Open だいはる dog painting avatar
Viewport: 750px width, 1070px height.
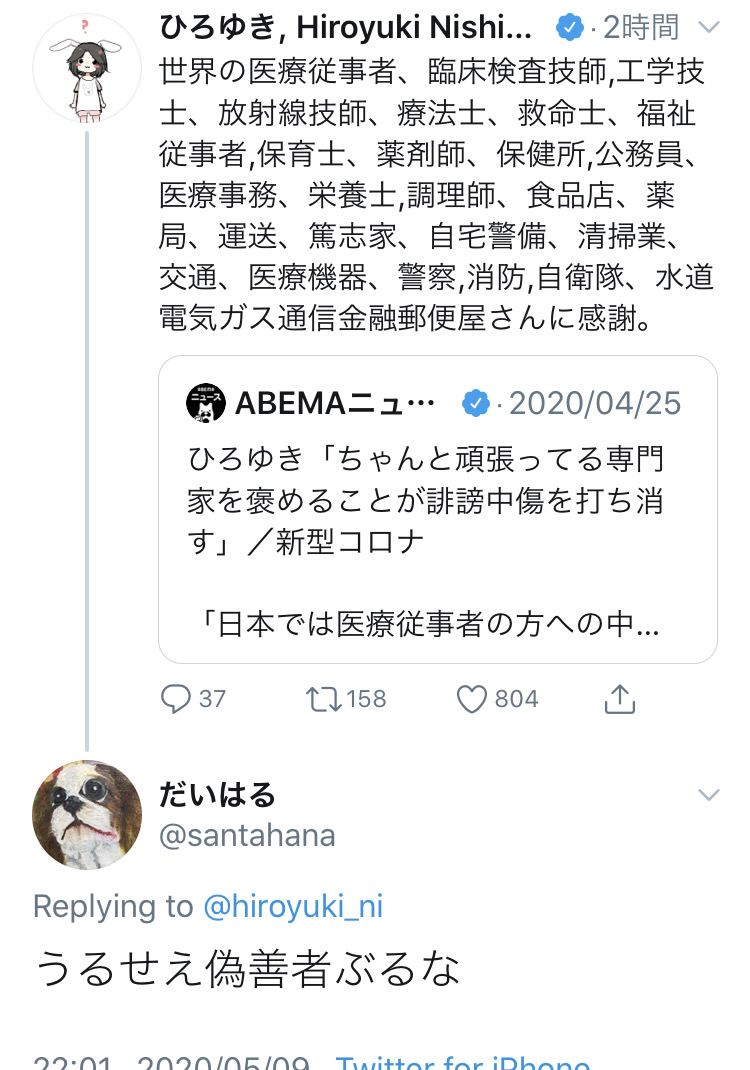click(x=87, y=813)
